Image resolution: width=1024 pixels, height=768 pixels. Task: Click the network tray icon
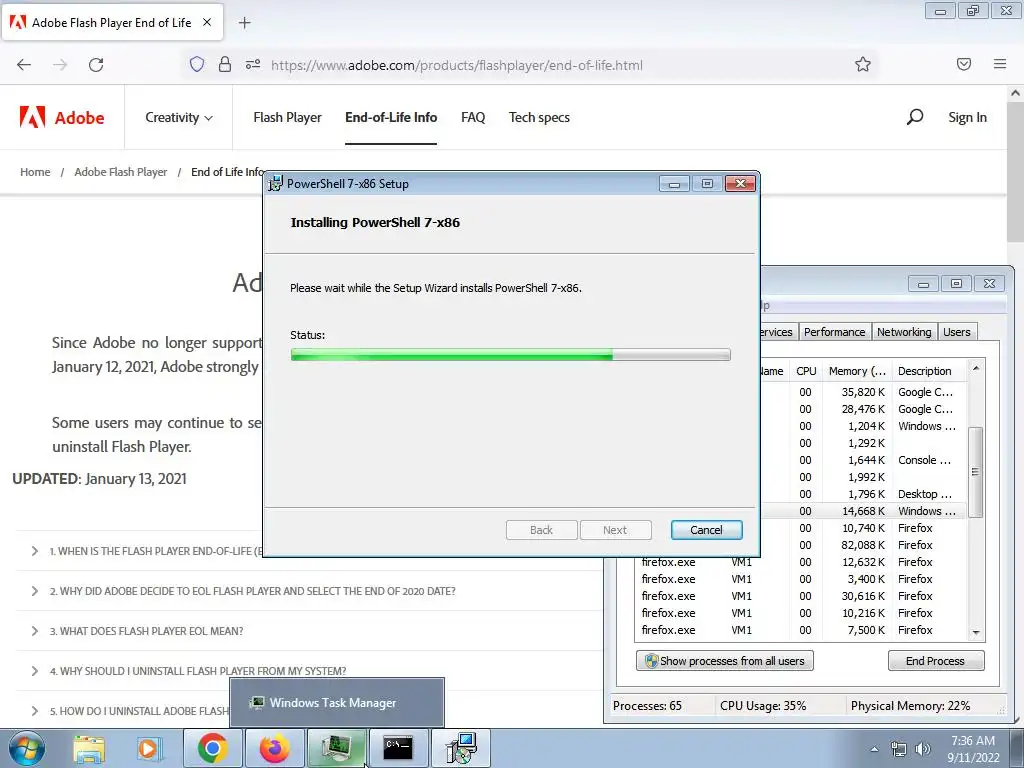[x=899, y=749]
